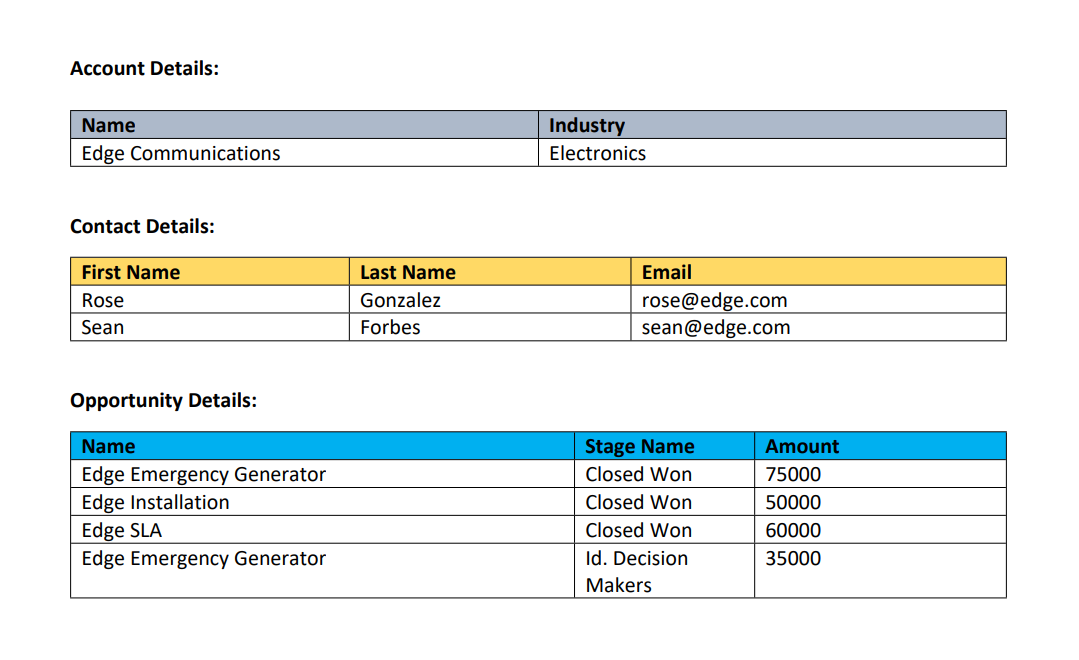Open the sean@edge.com email address
The height and width of the screenshot is (660, 1079).
pos(716,328)
